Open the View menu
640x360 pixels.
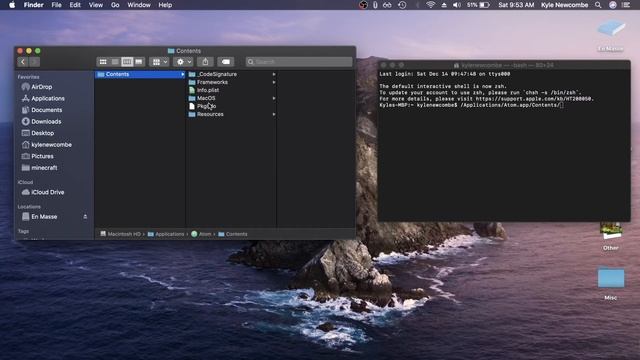[x=96, y=5]
